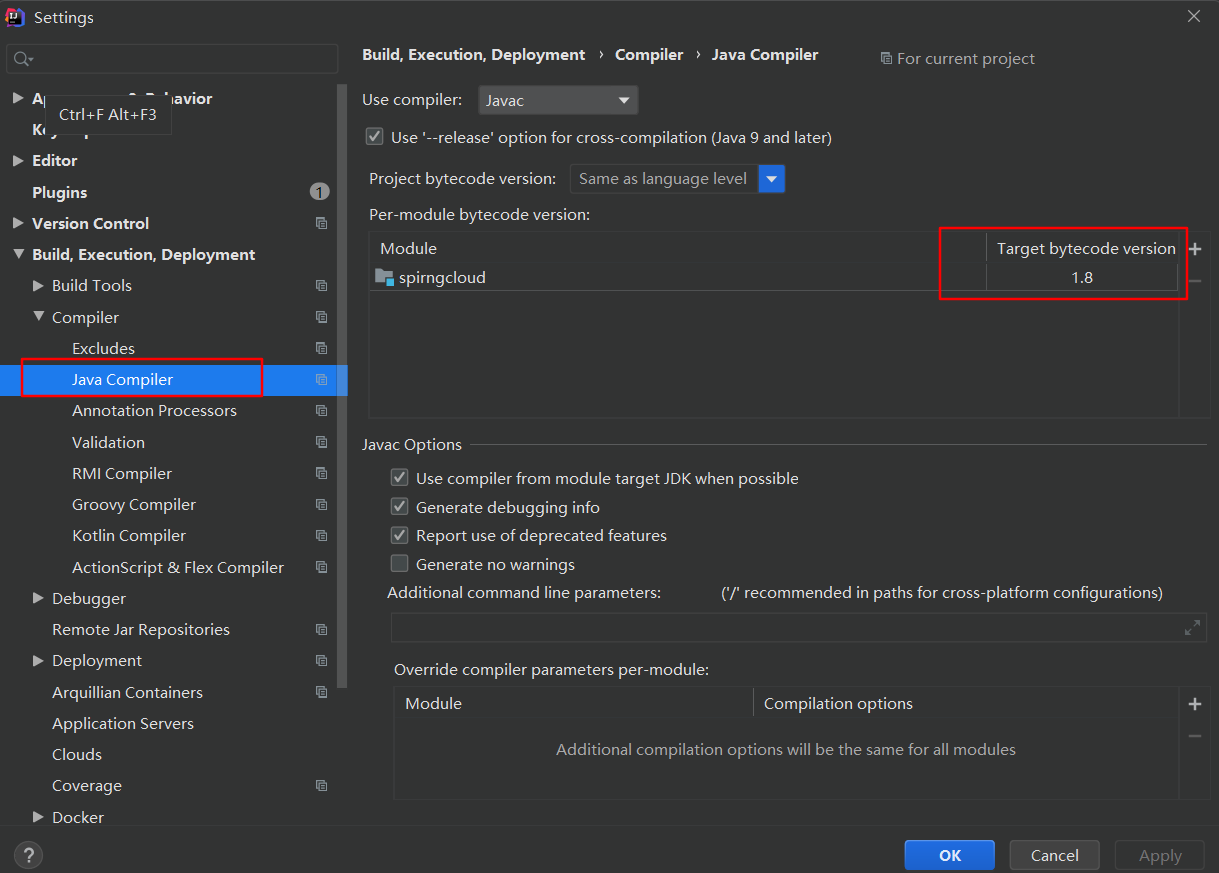Click the OK button
Screen dimensions: 1219x873
(949, 855)
